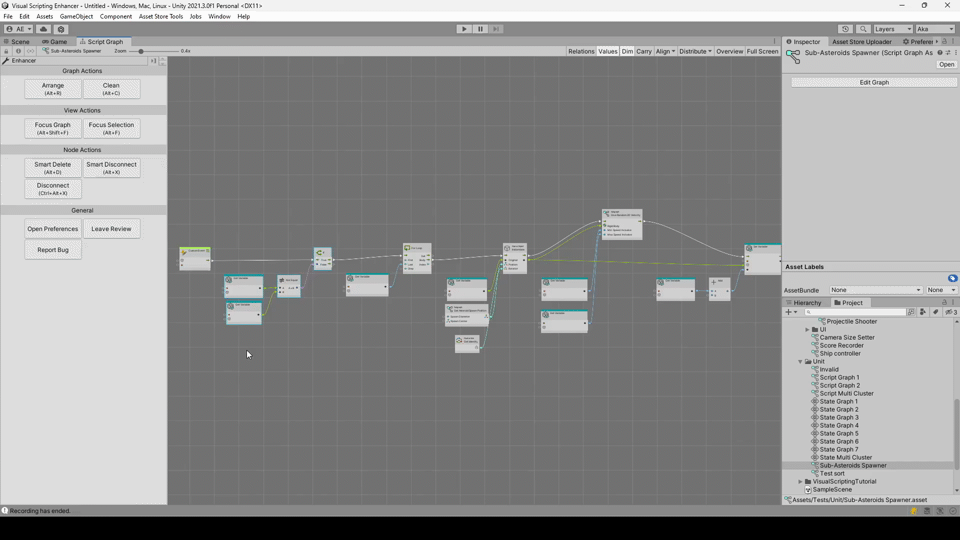Screen dimensions: 960x540
Task: Select the Add node near right edge
Action: click(719, 289)
